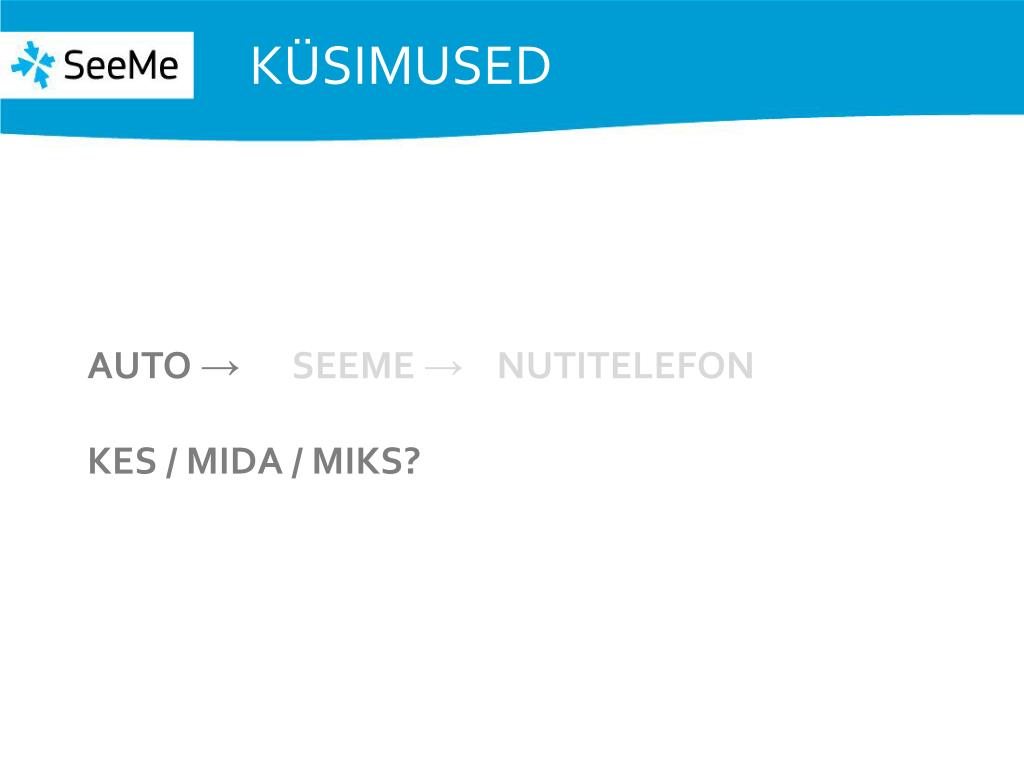This screenshot has width=1024, height=768.
Task: Click the slash between KES and MIDA
Action: click(x=171, y=462)
